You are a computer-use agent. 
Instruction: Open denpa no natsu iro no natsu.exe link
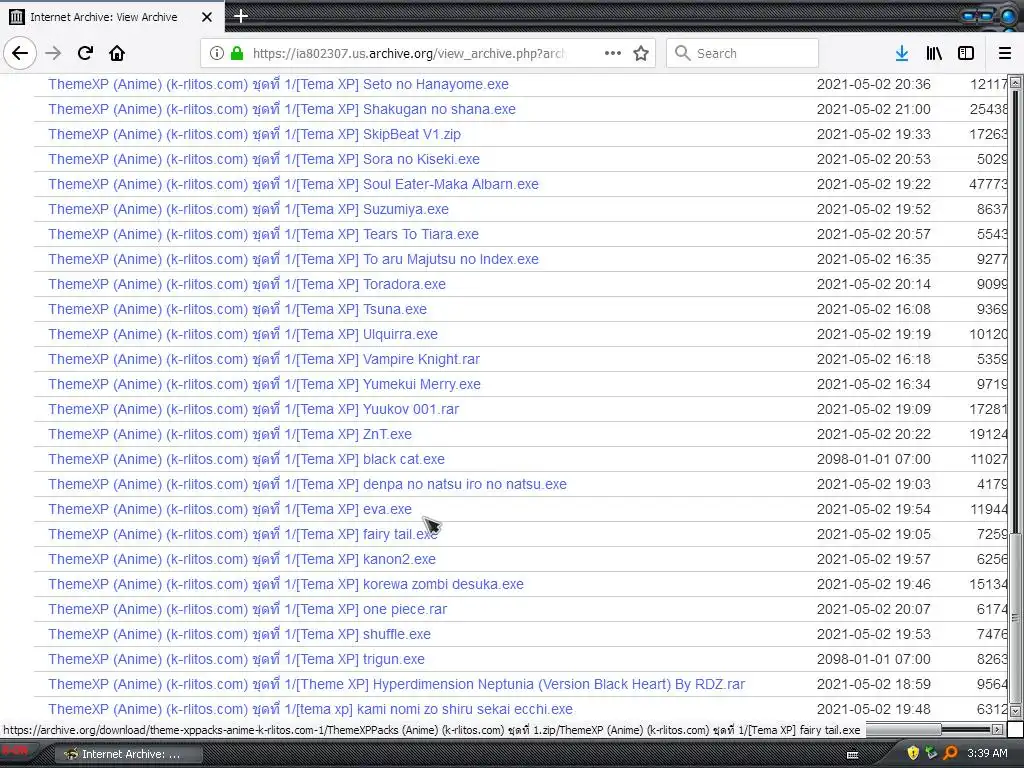[x=308, y=484]
